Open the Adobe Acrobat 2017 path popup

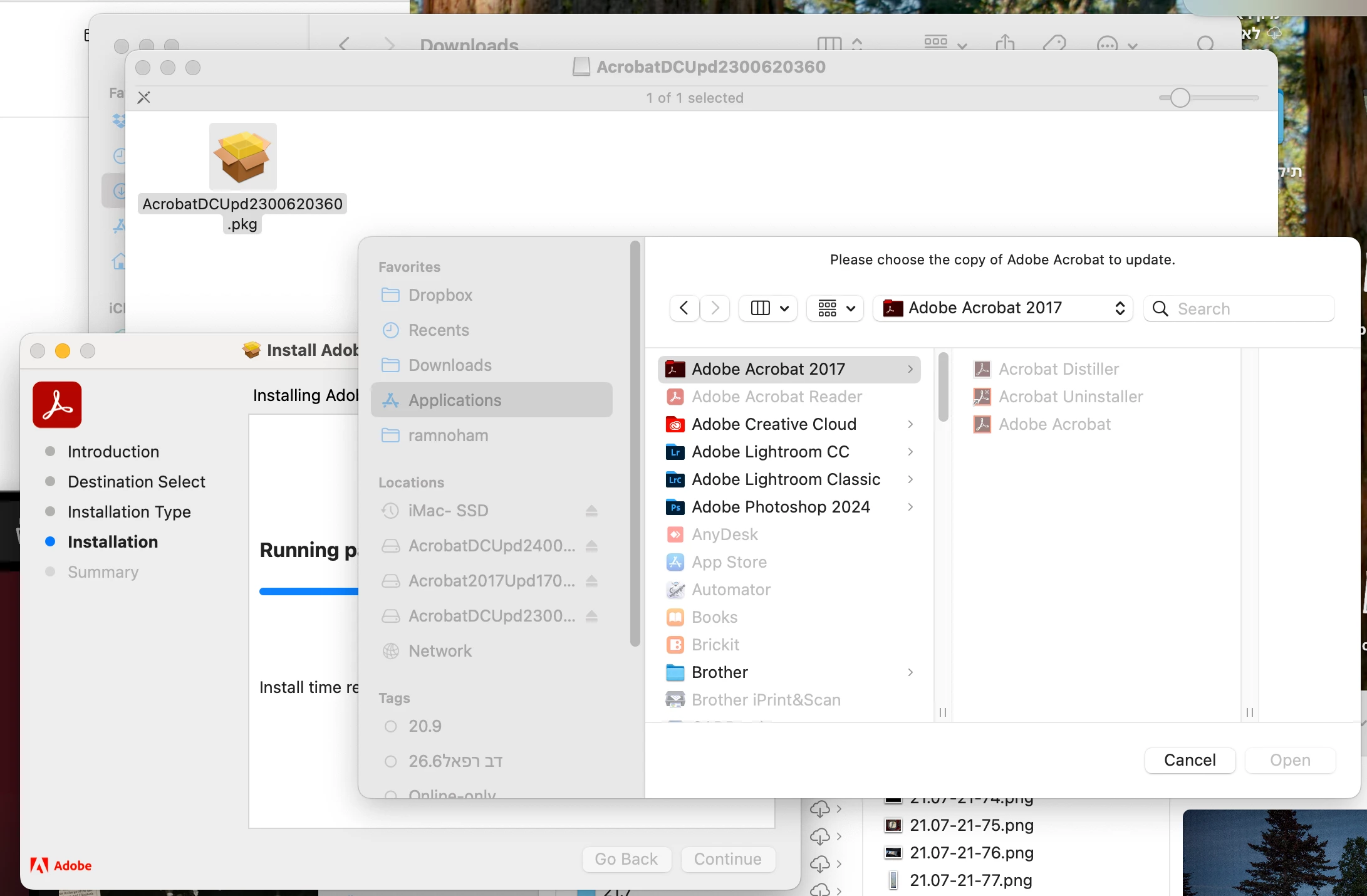coord(1002,308)
